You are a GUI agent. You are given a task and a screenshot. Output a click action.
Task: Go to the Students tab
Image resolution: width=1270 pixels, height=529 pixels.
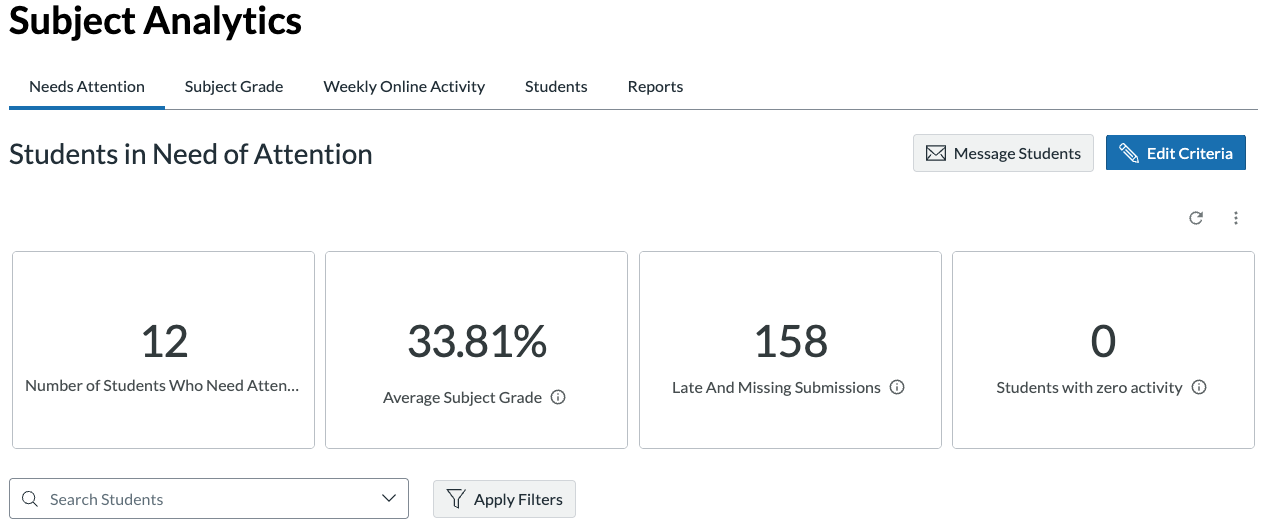click(556, 87)
